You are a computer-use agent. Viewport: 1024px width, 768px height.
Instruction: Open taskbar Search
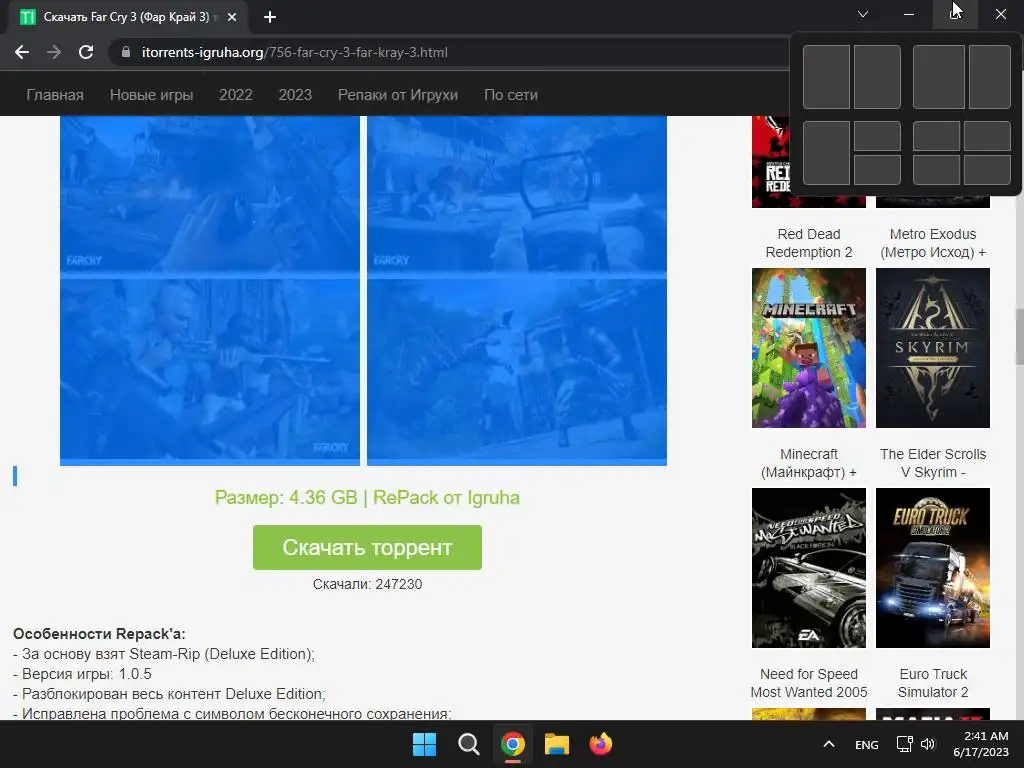468,744
